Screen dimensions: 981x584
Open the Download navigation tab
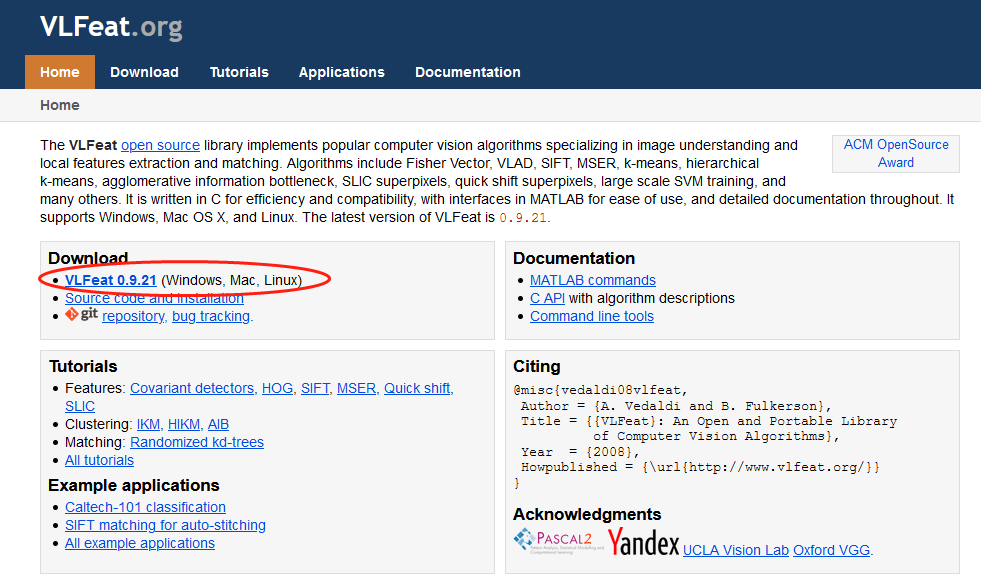click(x=145, y=72)
